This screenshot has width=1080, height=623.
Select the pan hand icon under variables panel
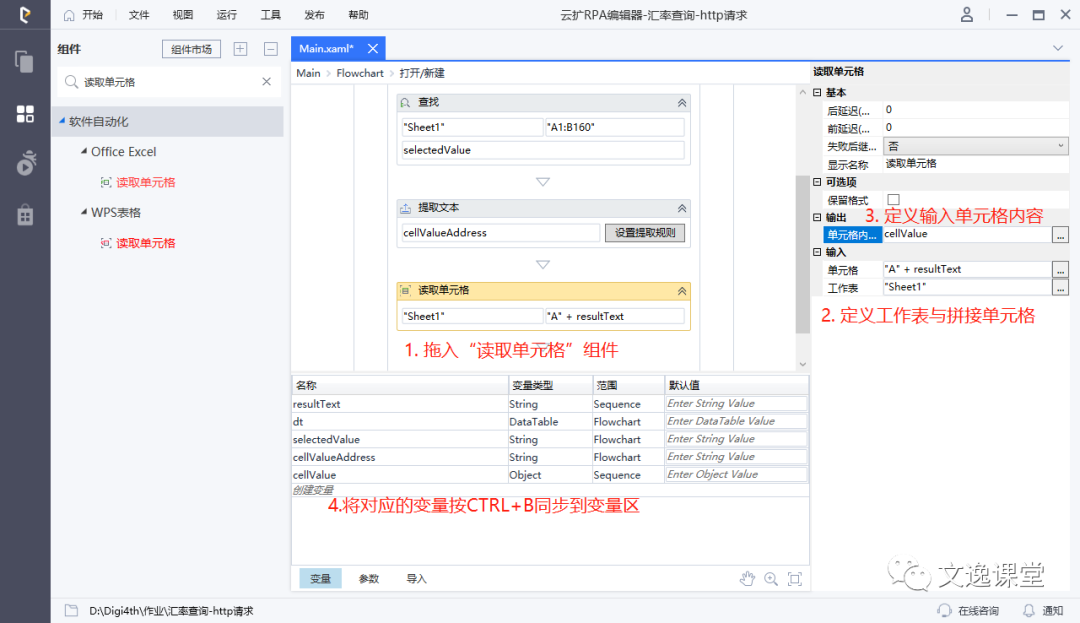click(x=748, y=578)
